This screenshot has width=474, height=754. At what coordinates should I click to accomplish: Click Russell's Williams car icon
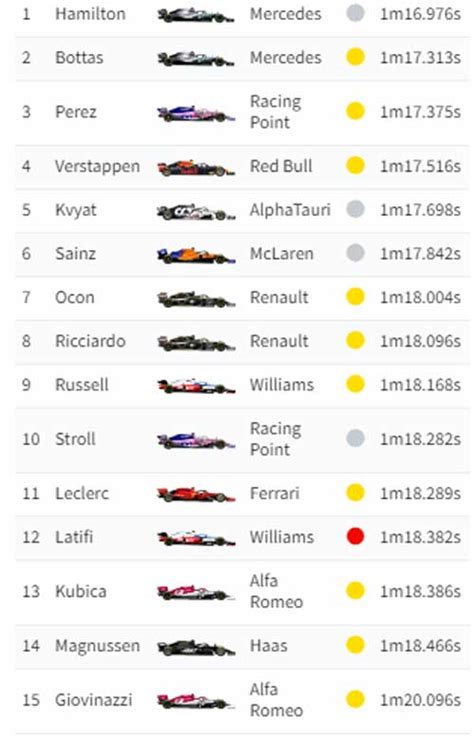coord(196,386)
